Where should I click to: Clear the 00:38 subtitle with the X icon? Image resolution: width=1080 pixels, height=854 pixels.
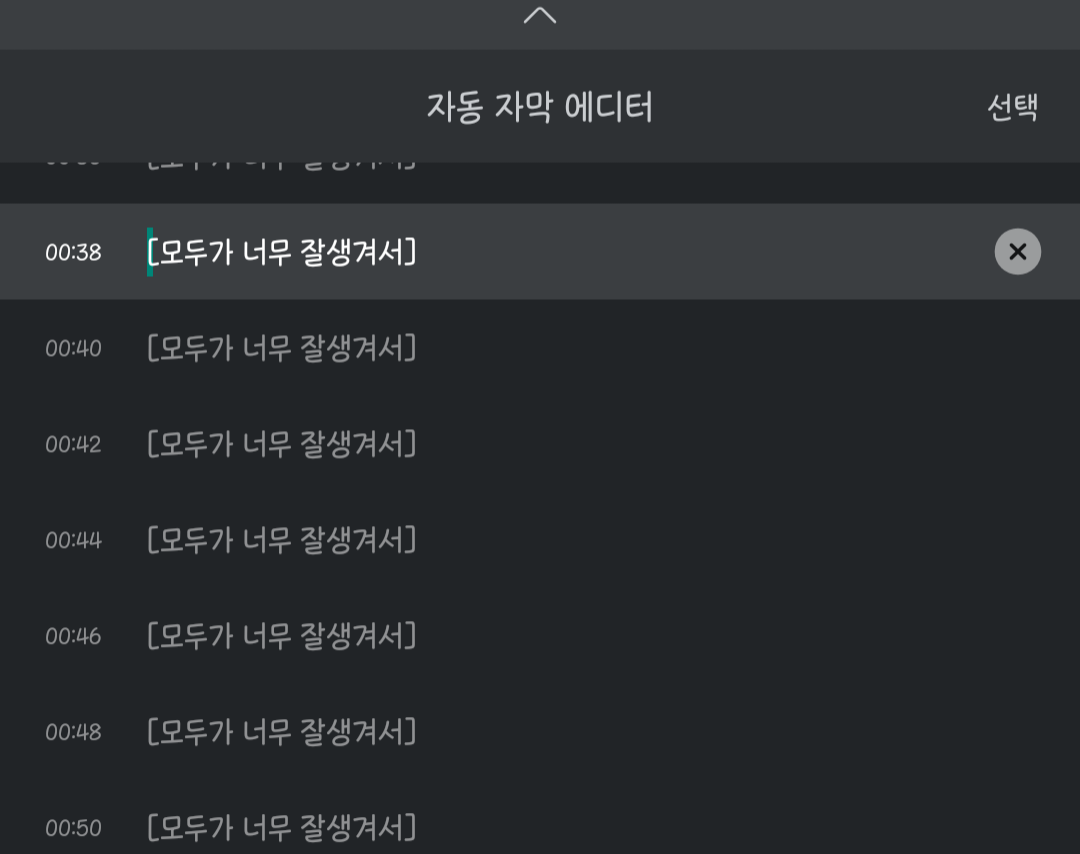tap(1017, 252)
